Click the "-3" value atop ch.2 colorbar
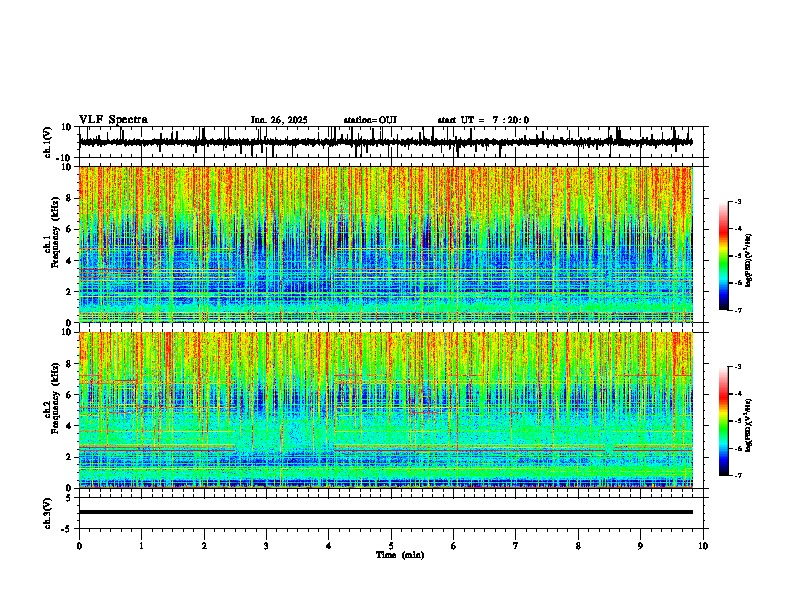Image resolution: width=792 pixels, height=612 pixels. coord(738,367)
